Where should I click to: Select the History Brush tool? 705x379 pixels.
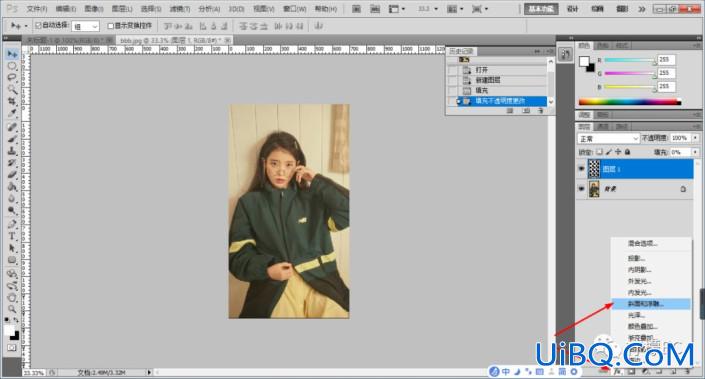click(12, 163)
